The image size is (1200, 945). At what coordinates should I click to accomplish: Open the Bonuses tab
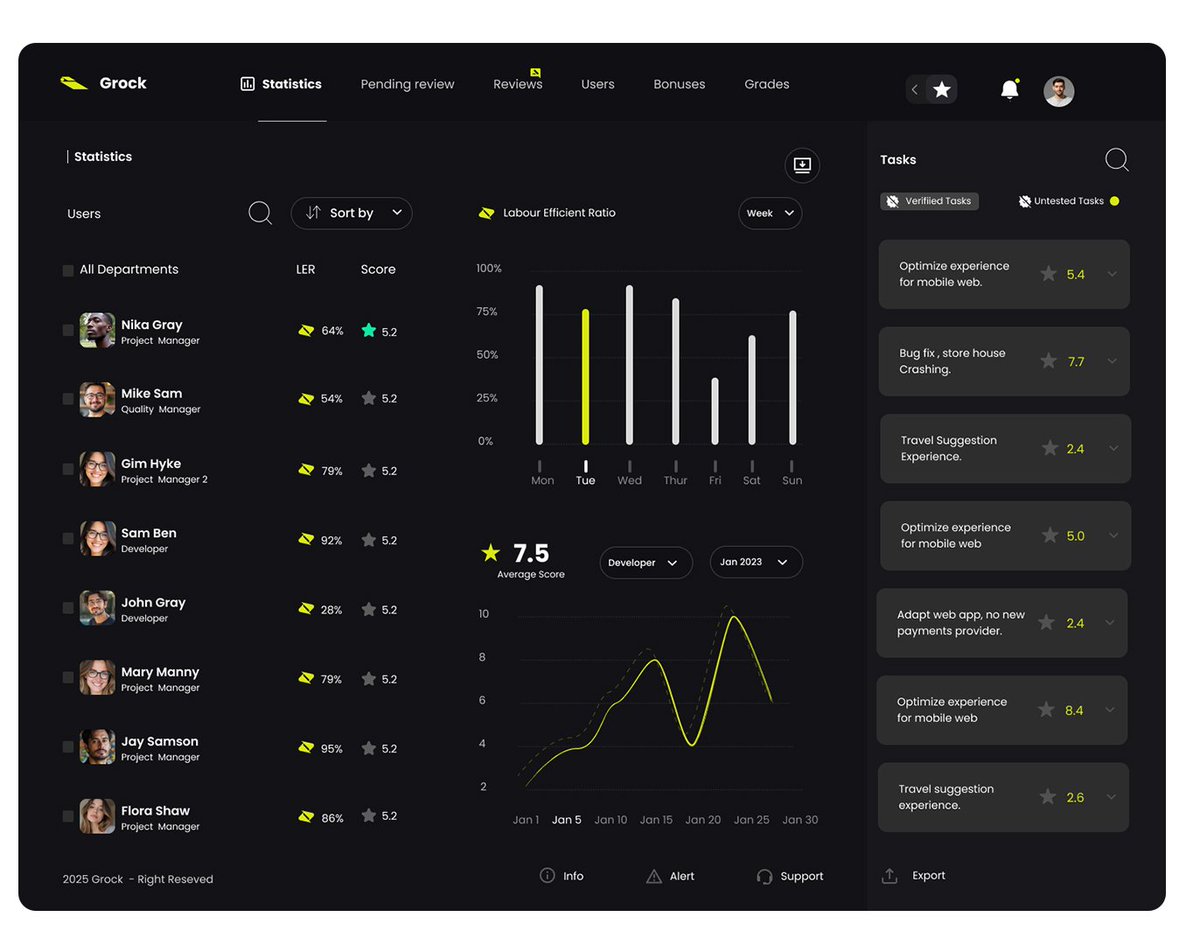(679, 84)
